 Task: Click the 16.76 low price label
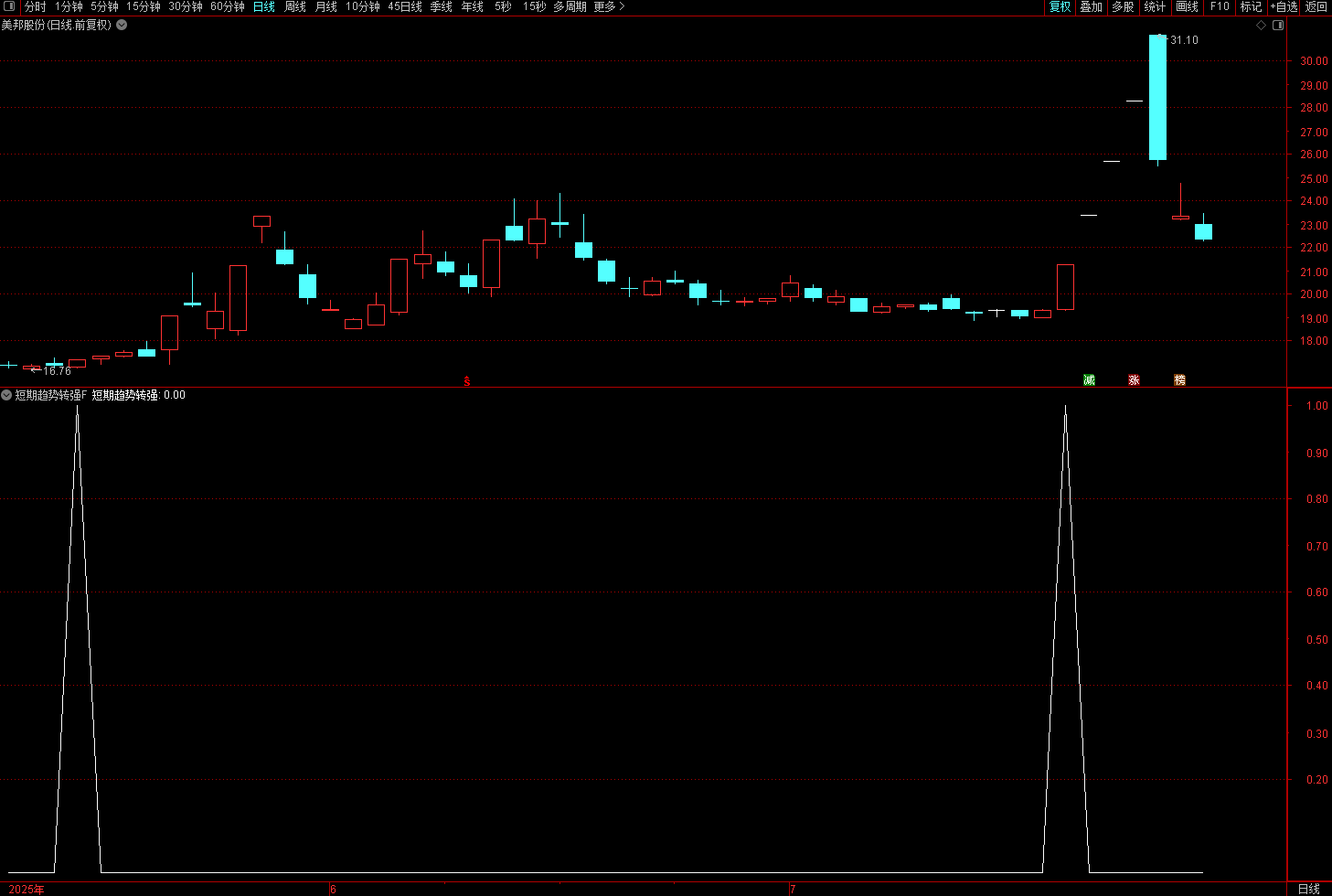coord(57,371)
